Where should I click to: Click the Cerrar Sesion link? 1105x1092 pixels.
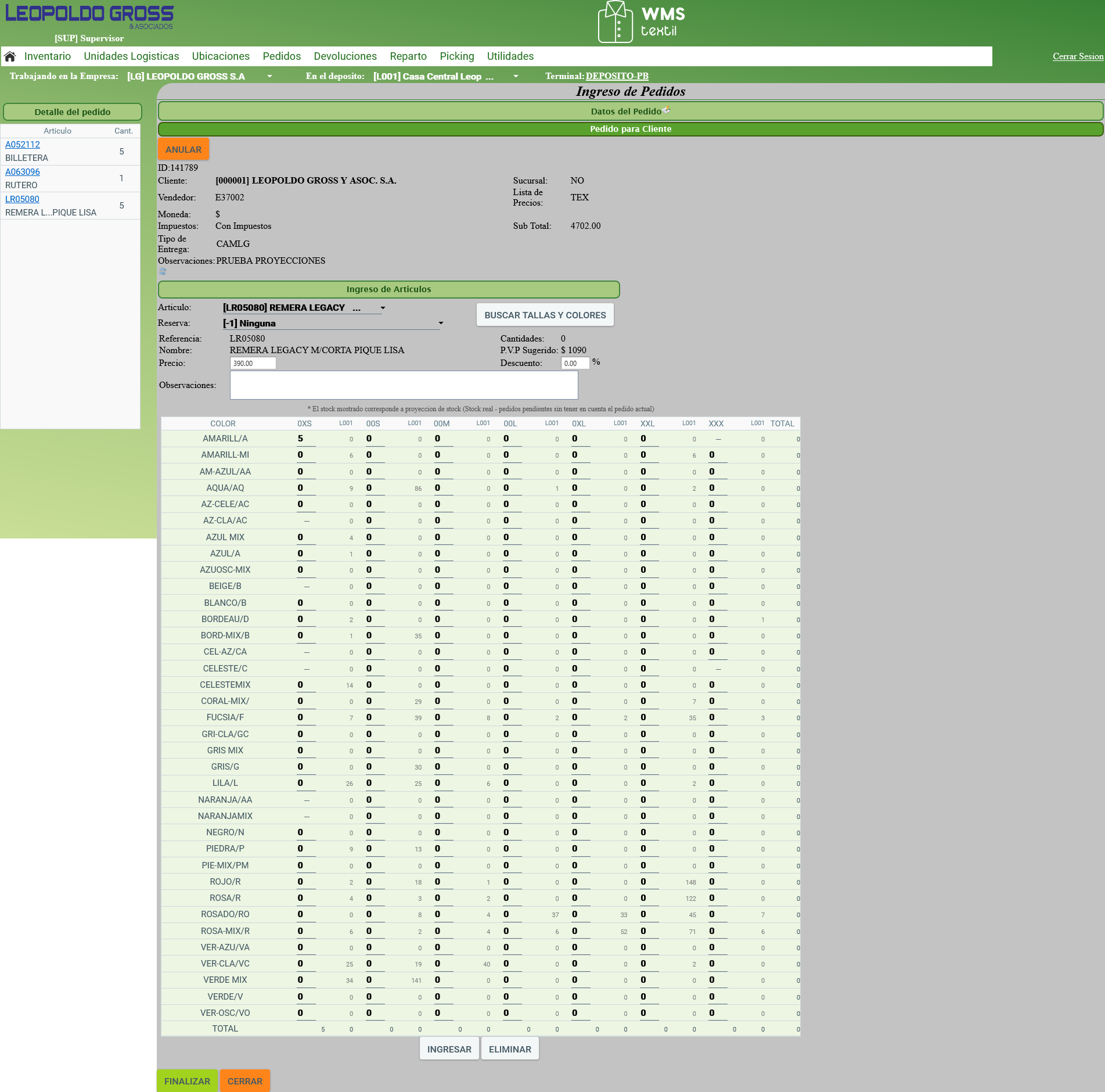(1078, 56)
